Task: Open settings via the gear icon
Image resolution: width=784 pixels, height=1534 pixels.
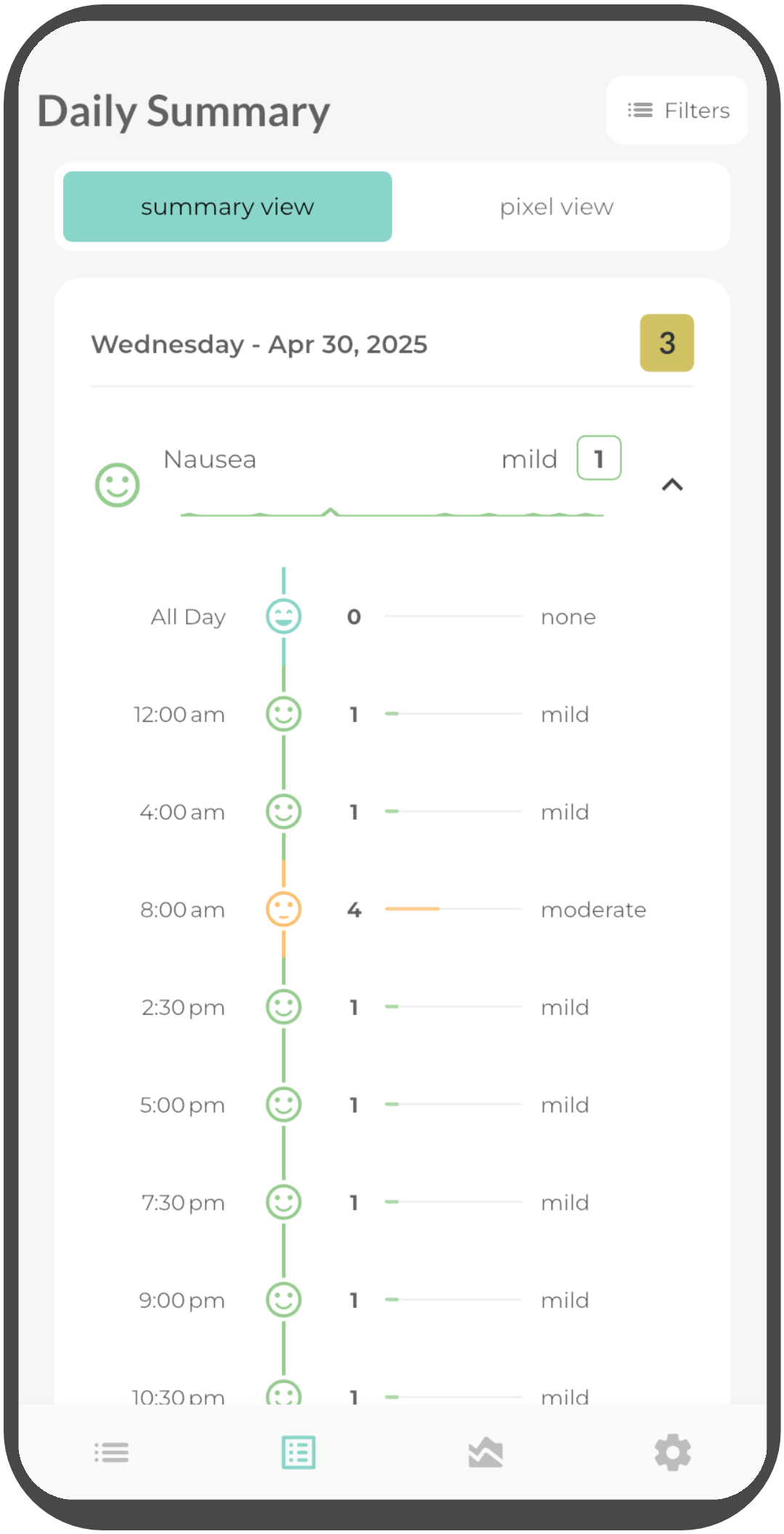Action: (672, 1452)
